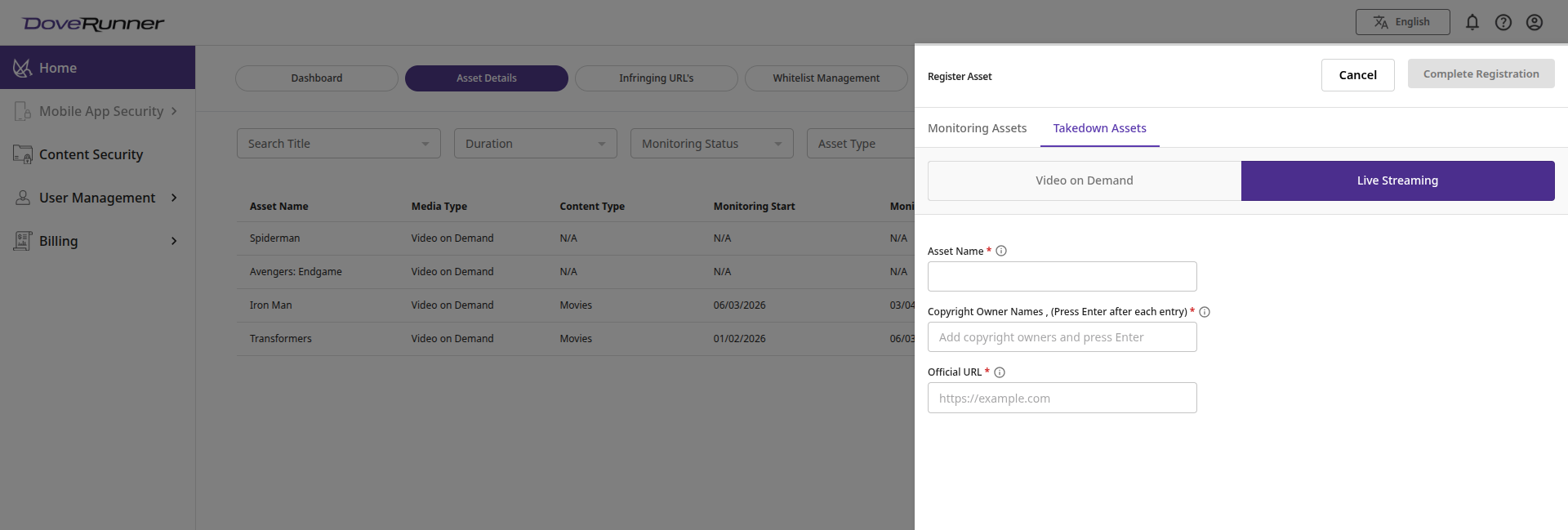Click the Spiderman asset row name

[274, 238]
